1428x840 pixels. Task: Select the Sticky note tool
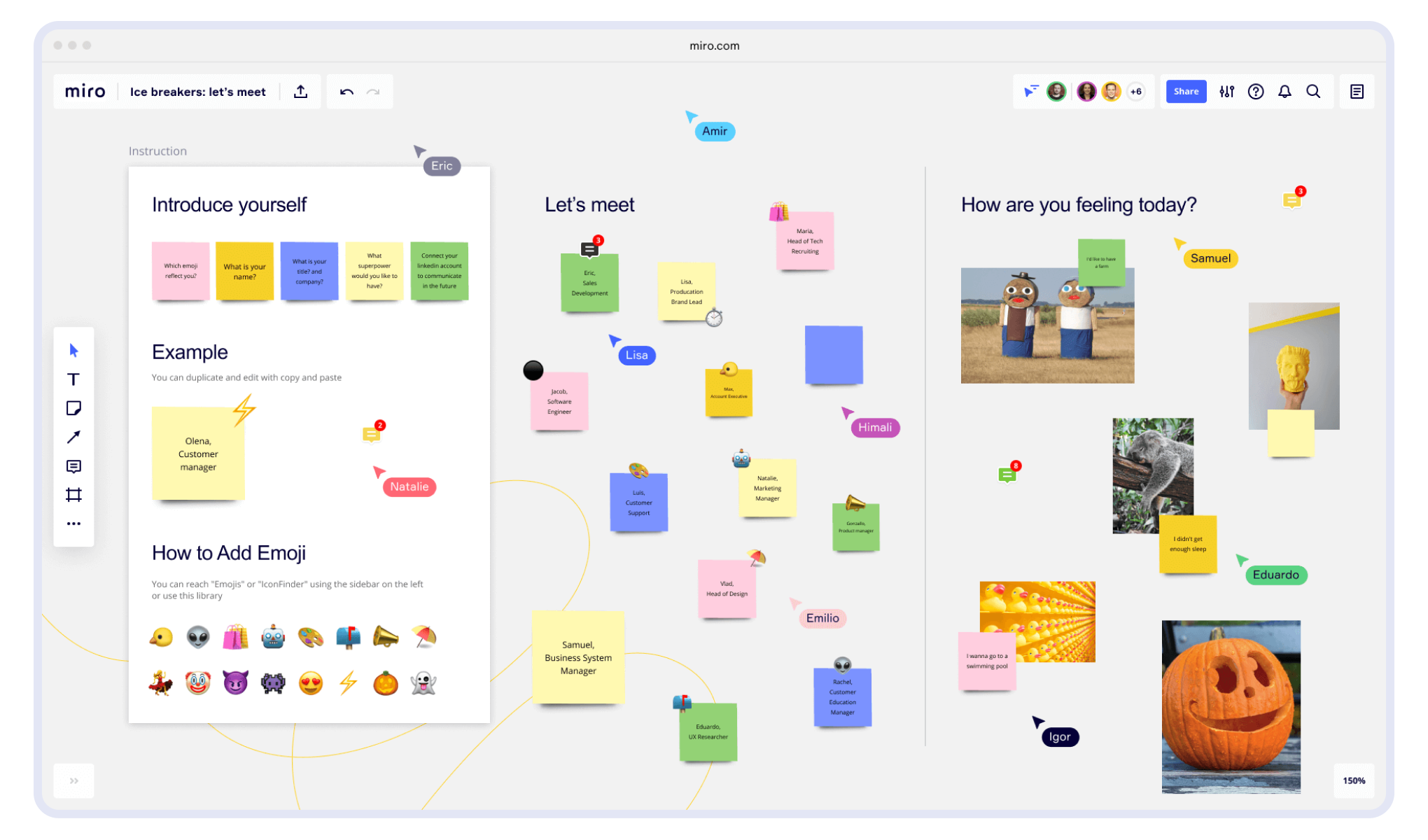[x=73, y=408]
